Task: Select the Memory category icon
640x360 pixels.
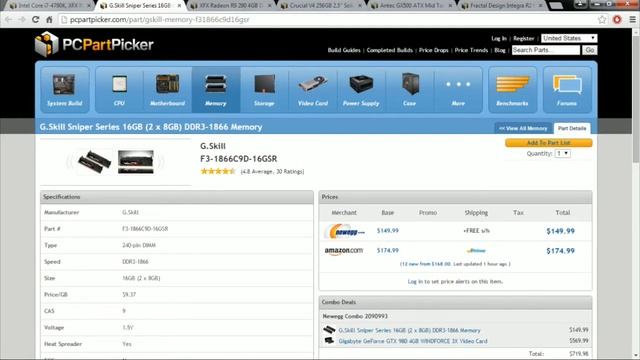Action: pos(216,90)
